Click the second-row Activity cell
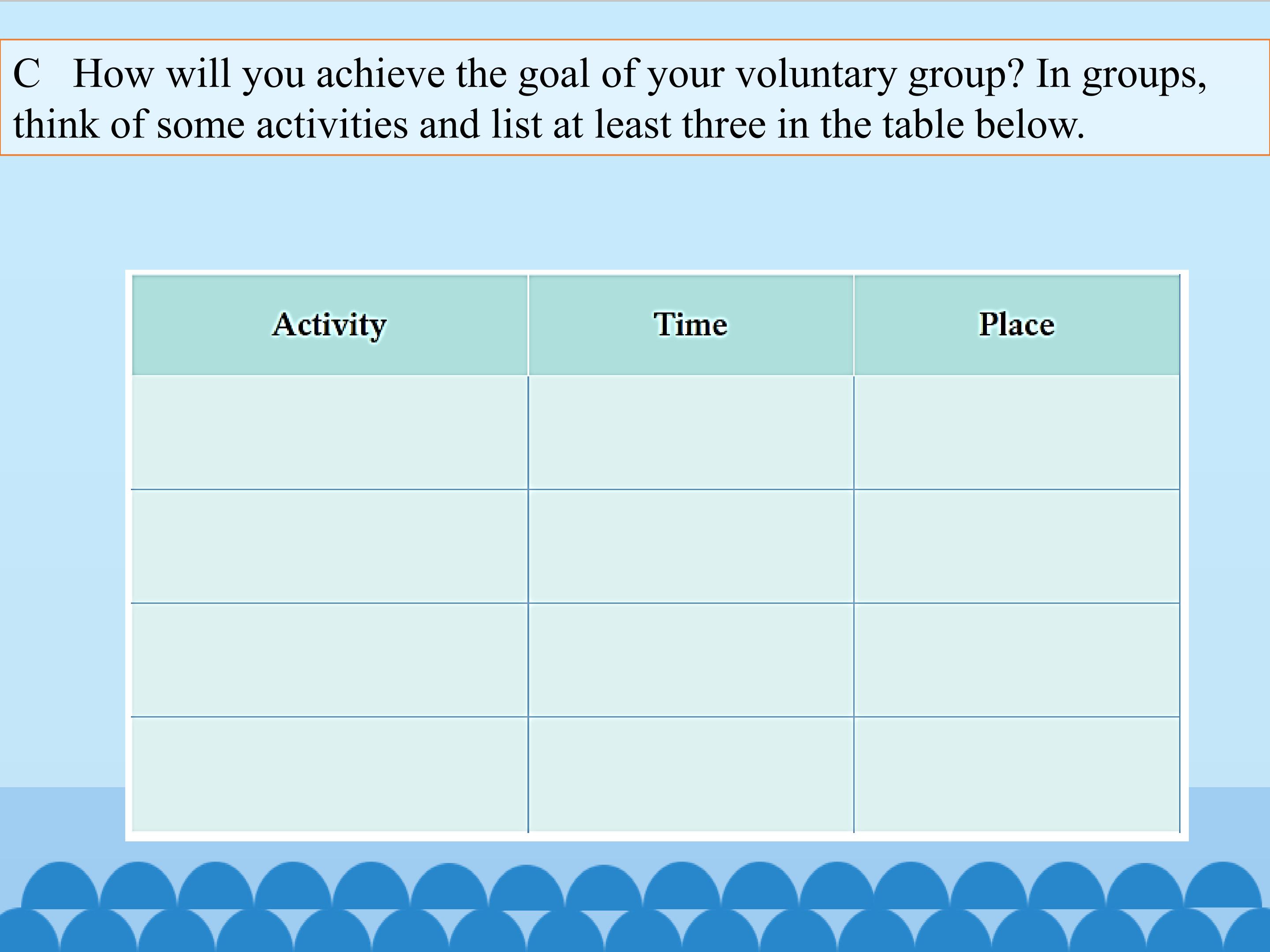1270x952 pixels. click(329, 546)
